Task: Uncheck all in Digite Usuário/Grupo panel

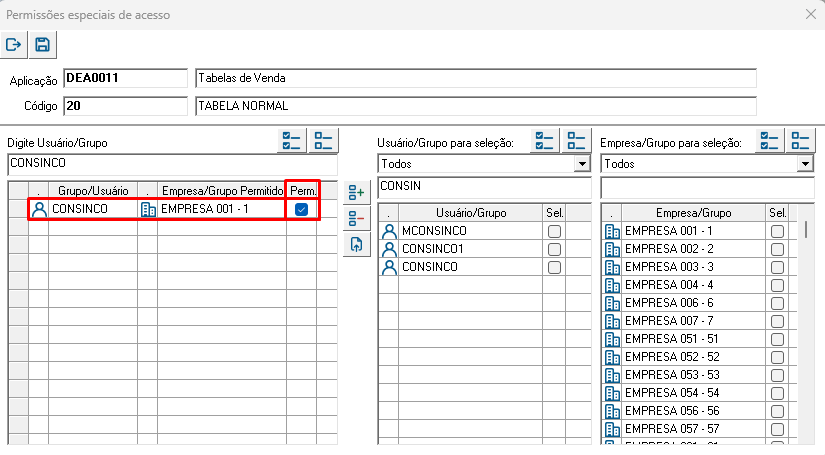Action: (x=323, y=141)
